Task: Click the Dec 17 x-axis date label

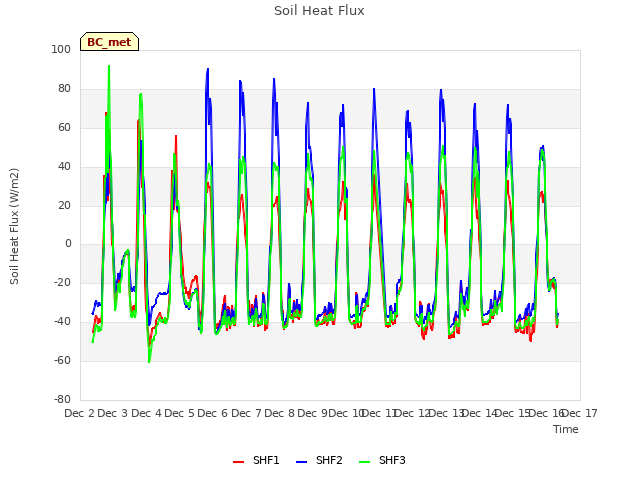Action: (580, 413)
